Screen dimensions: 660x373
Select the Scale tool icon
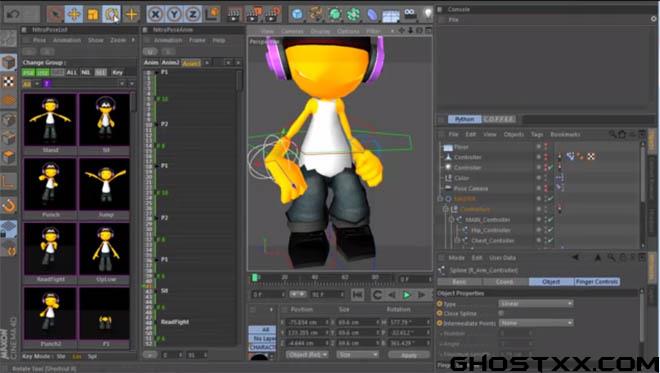[93, 15]
